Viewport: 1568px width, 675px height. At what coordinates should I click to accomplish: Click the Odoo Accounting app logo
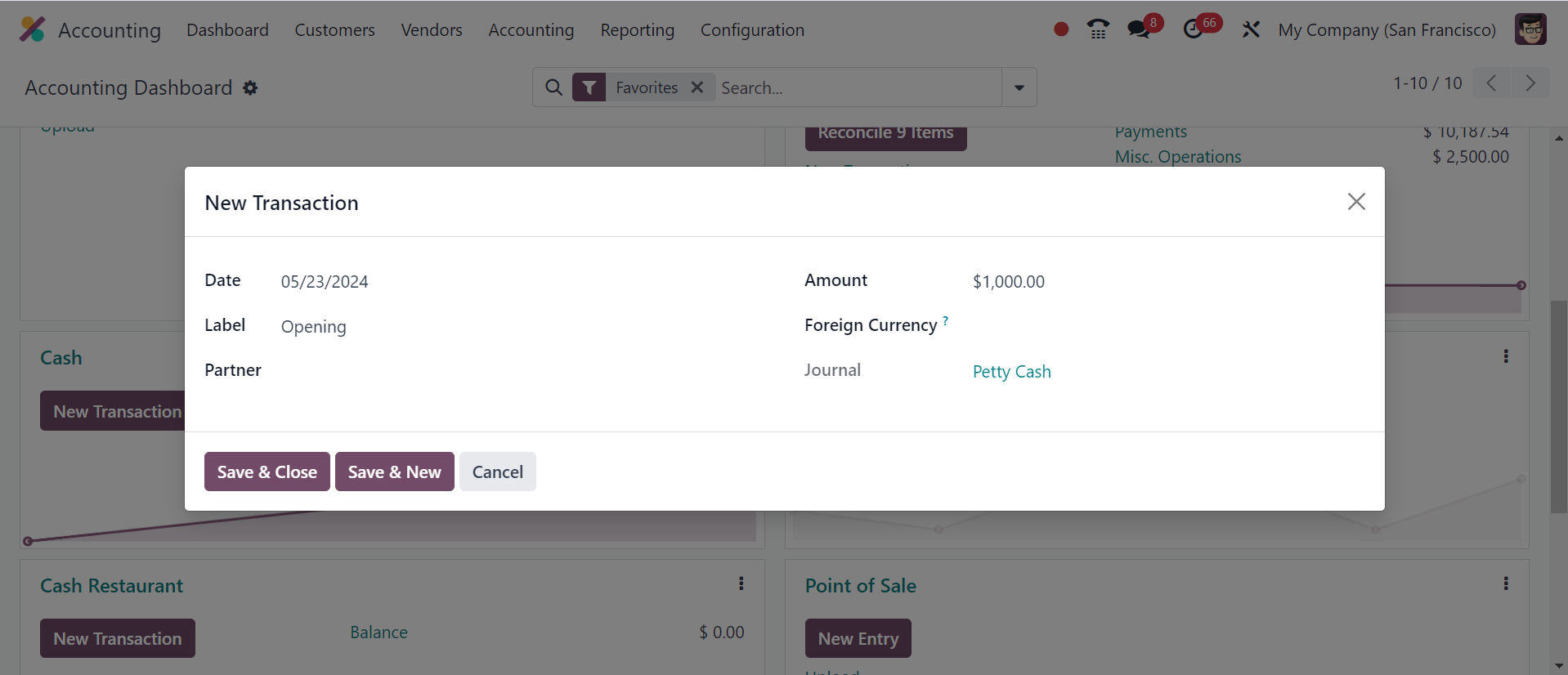coord(33,29)
